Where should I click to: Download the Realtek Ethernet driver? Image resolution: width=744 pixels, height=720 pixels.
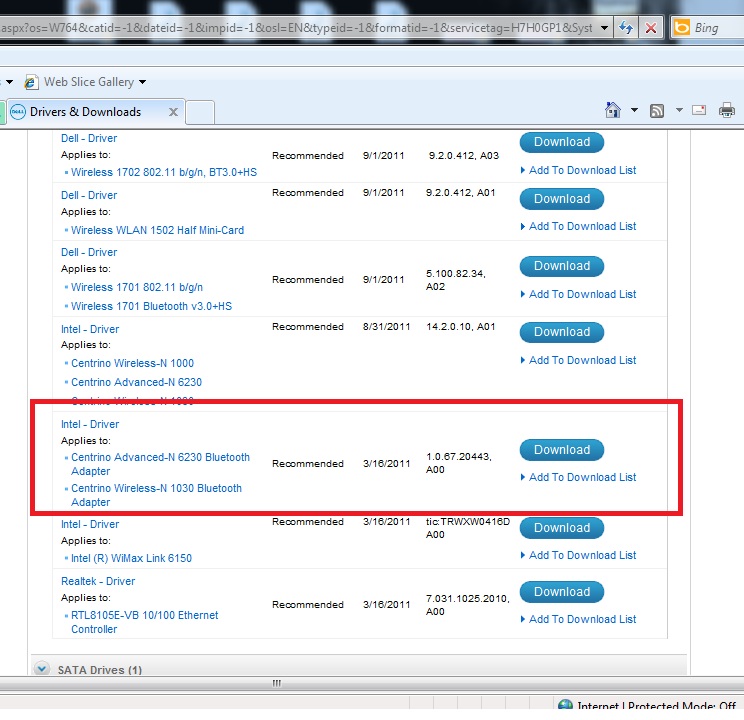(x=562, y=592)
